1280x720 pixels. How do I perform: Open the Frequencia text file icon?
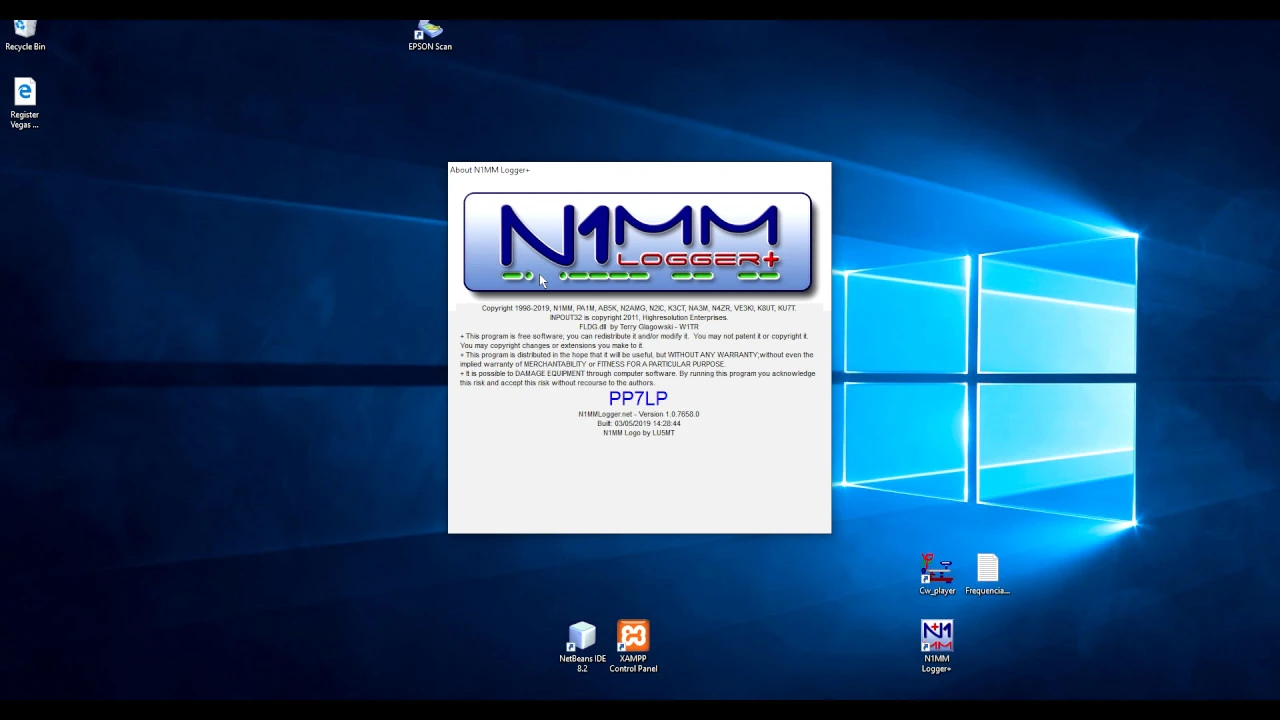tap(987, 575)
